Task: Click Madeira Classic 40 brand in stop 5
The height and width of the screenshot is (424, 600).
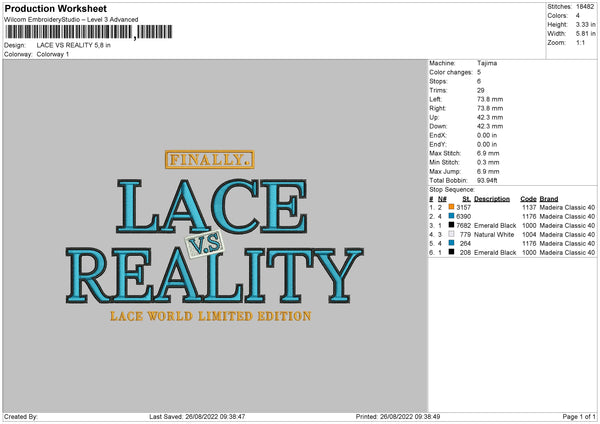Action: tap(567, 243)
